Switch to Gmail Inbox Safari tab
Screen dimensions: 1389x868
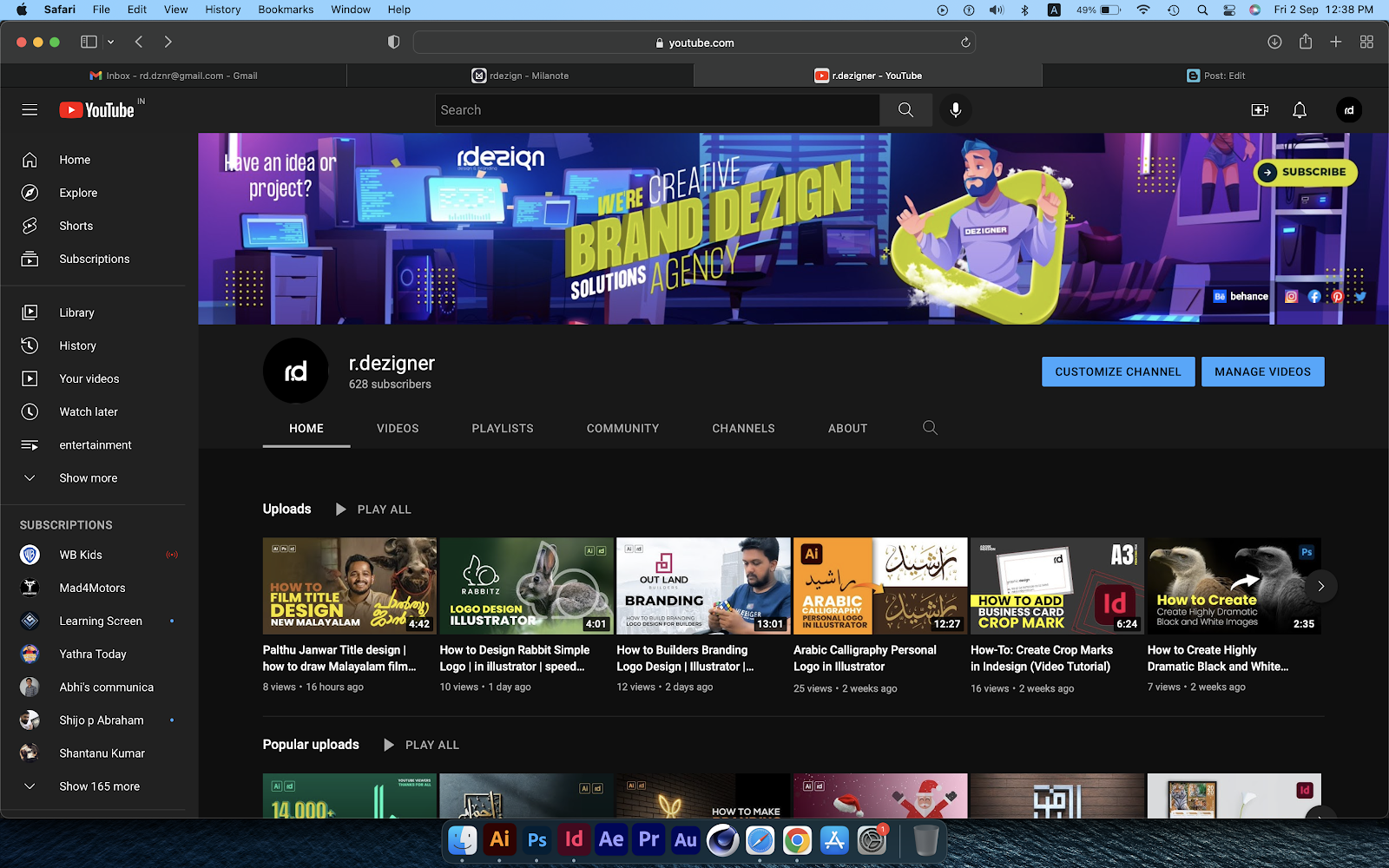pyautogui.click(x=174, y=76)
